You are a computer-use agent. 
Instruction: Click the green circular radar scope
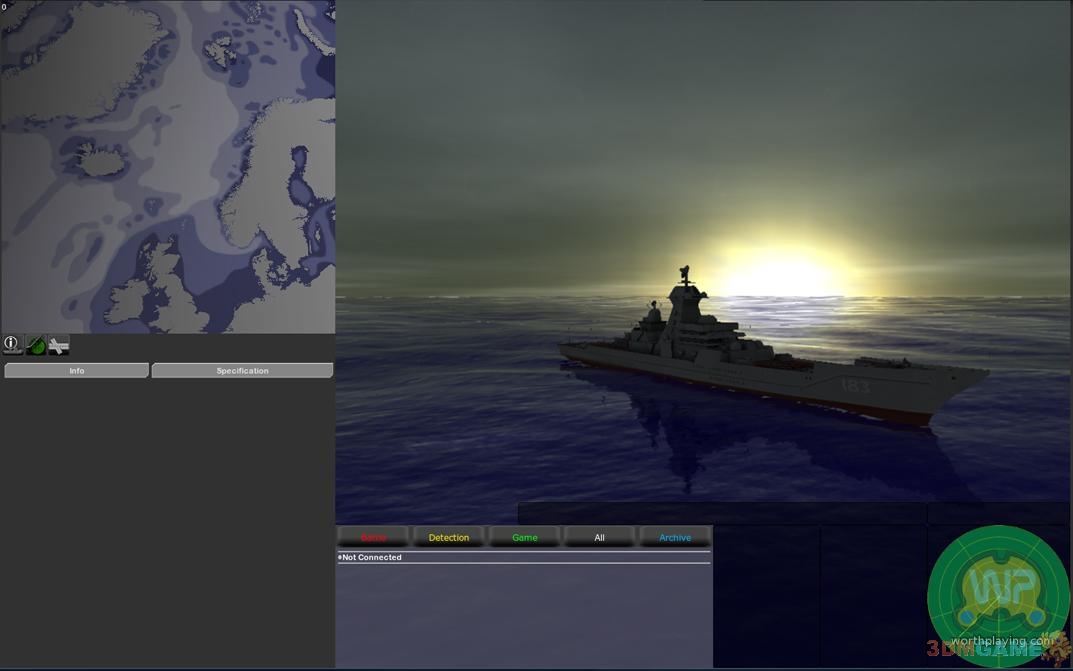[x=997, y=595]
